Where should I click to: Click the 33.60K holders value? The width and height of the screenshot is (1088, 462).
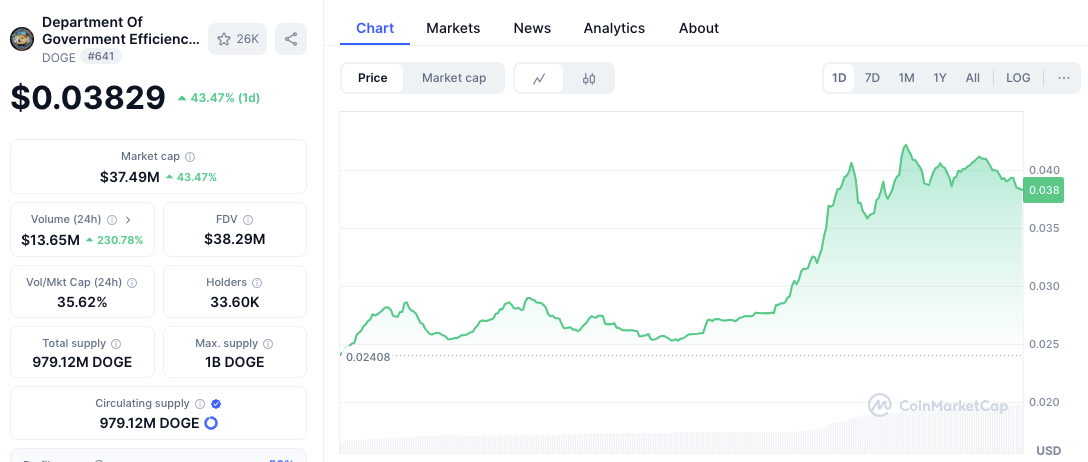coord(235,302)
